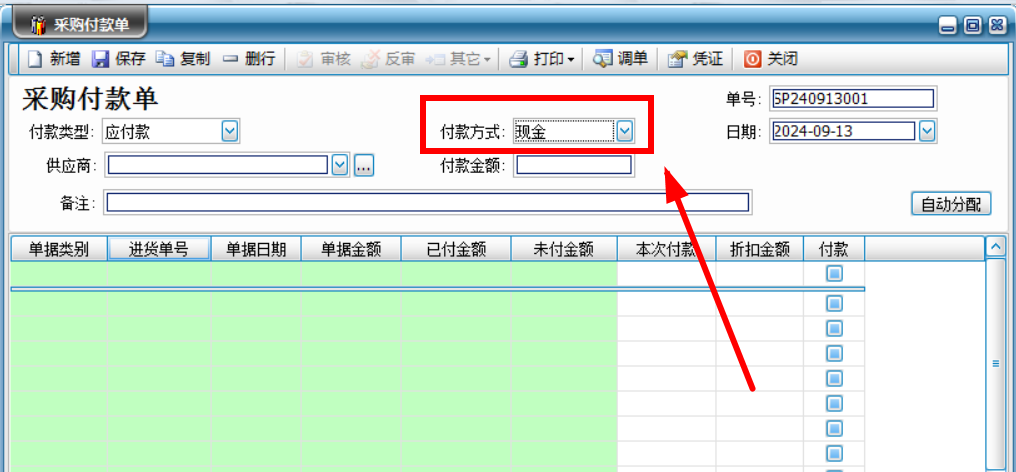Click into the 供应商 input field
Image resolution: width=1016 pixels, height=472 pixels.
[x=218, y=166]
